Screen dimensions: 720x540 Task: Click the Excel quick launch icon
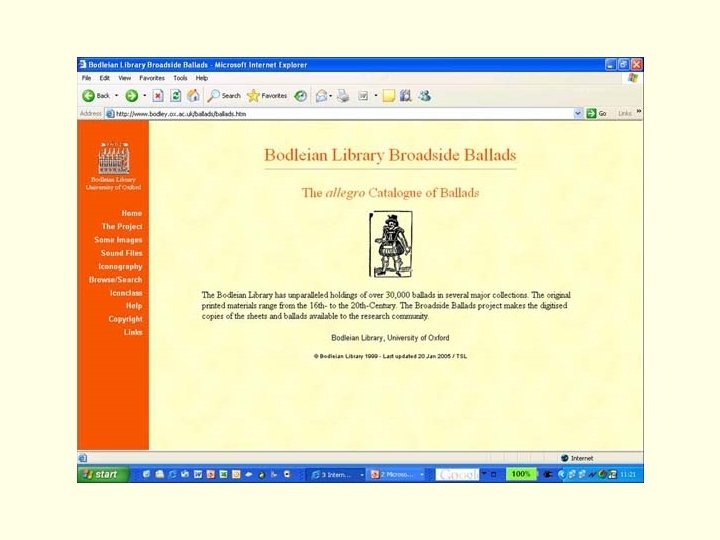(x=223, y=474)
